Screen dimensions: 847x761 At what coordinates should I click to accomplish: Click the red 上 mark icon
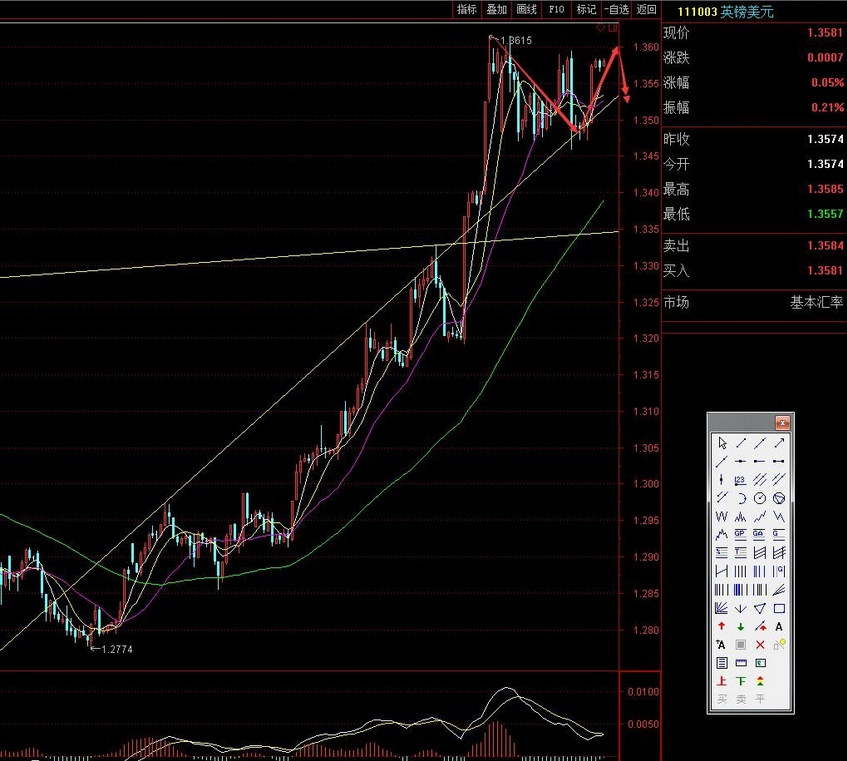pos(721,681)
